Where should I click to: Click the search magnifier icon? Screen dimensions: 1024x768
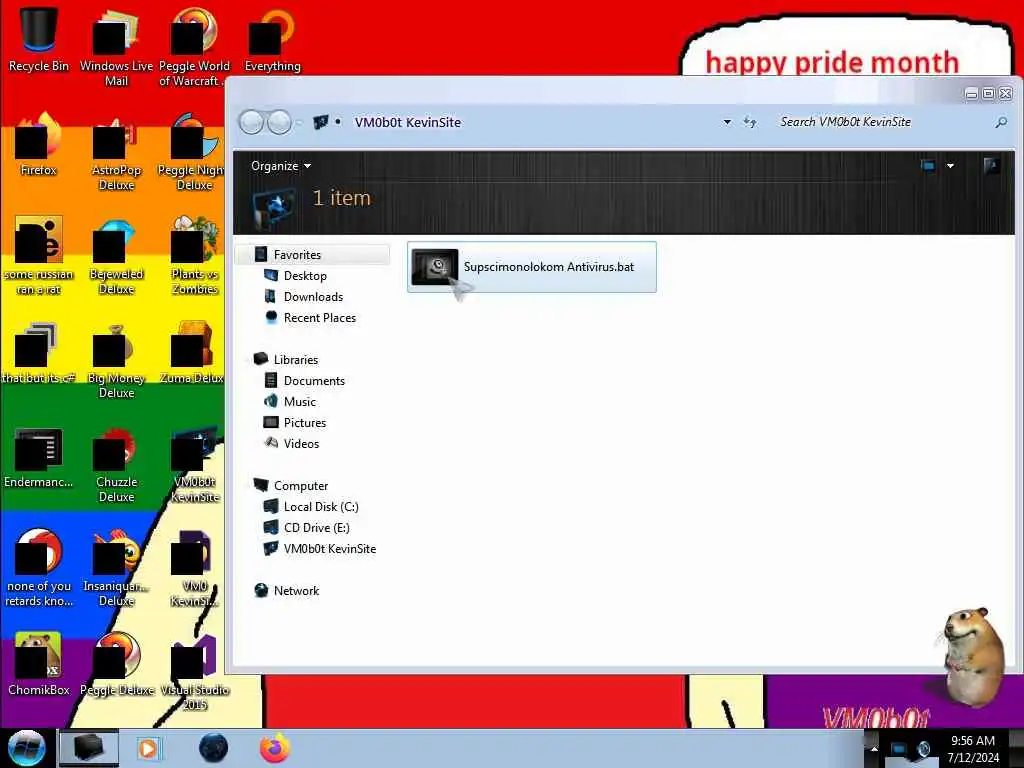[1000, 122]
